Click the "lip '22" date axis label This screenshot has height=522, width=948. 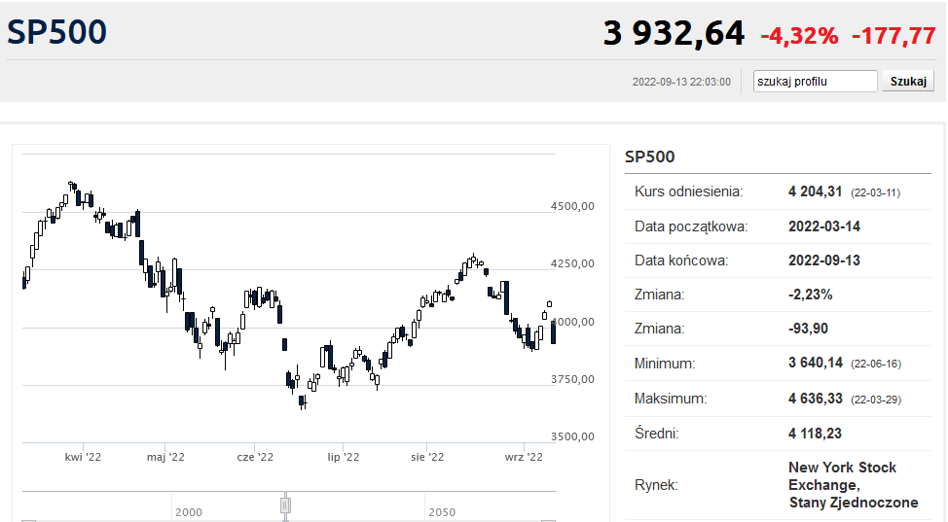pyautogui.click(x=343, y=457)
